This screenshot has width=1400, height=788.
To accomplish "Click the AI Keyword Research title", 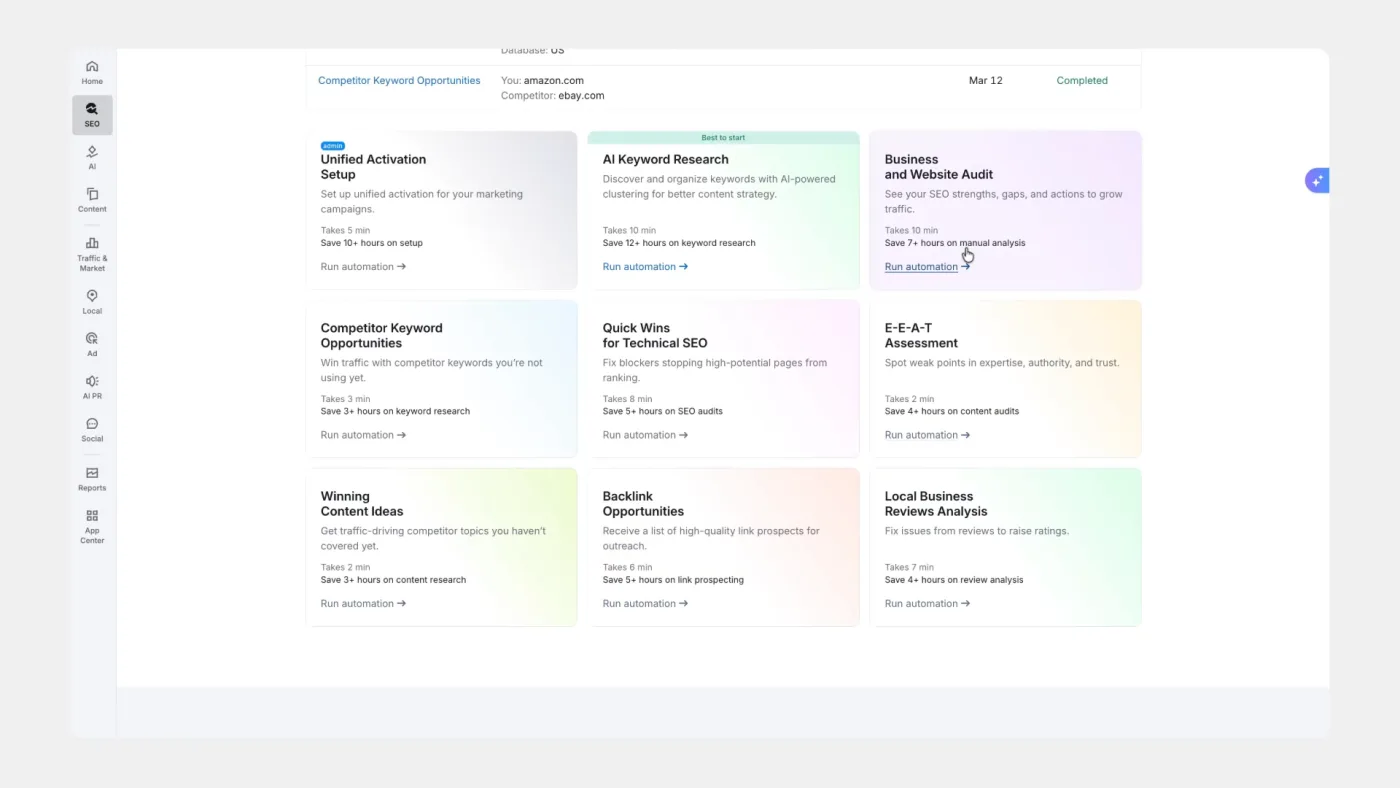I will point(665,159).
